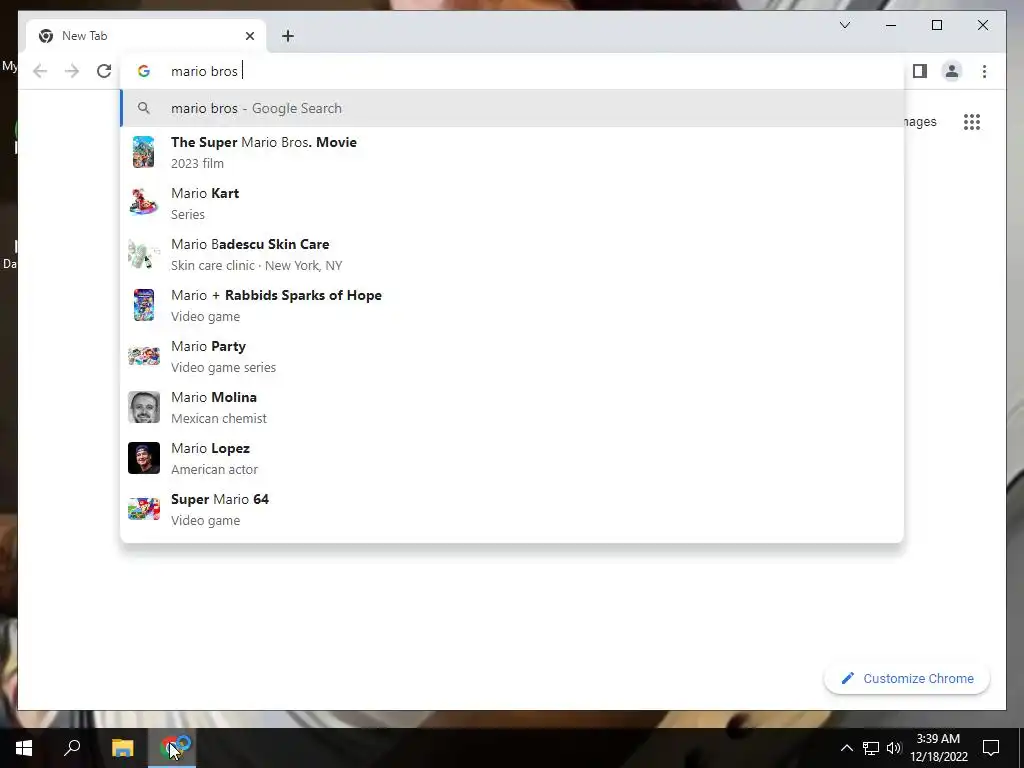This screenshot has width=1024, height=768.
Task: Toggle the side panel icon
Action: tap(920, 71)
